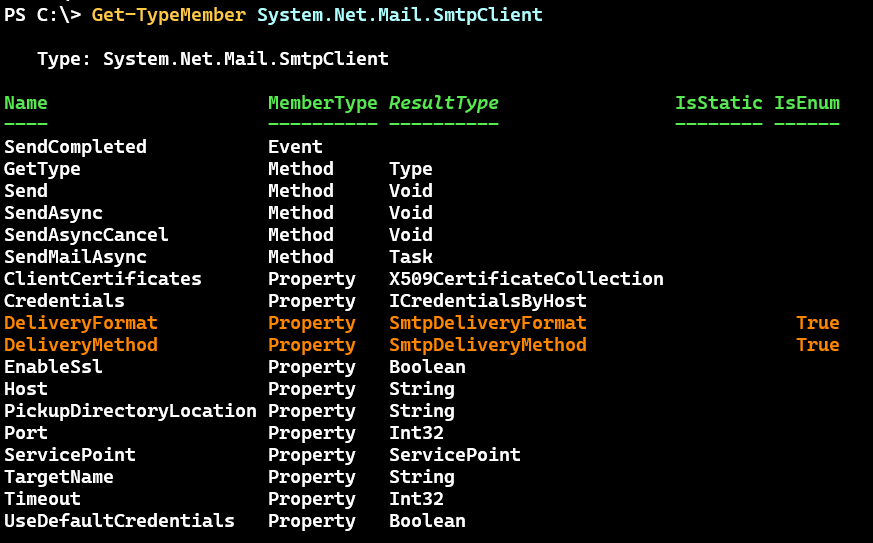Select the Send member name
The width and height of the screenshot is (873, 543).
pos(26,191)
